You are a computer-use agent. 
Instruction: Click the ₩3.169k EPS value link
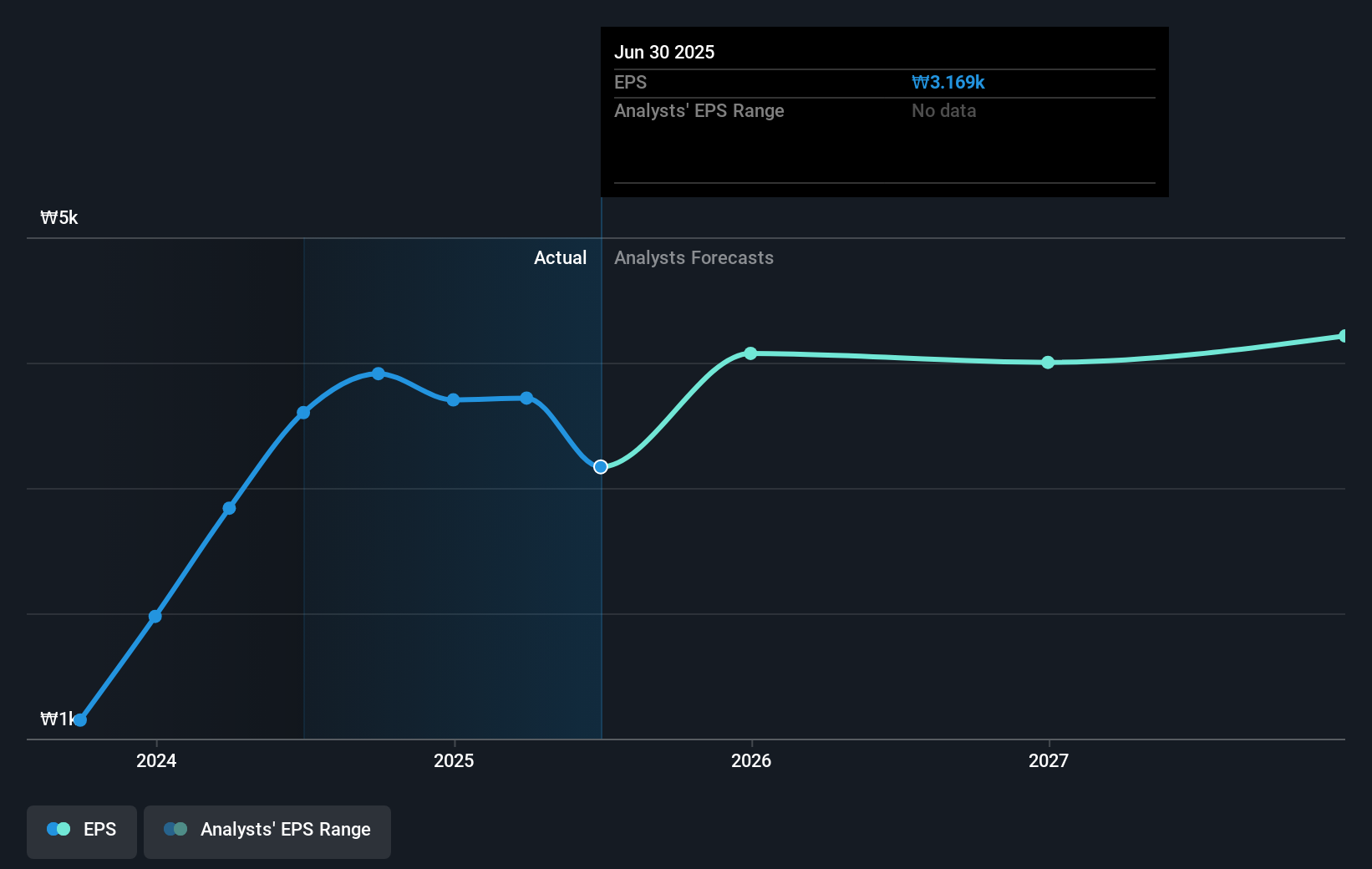click(x=948, y=82)
